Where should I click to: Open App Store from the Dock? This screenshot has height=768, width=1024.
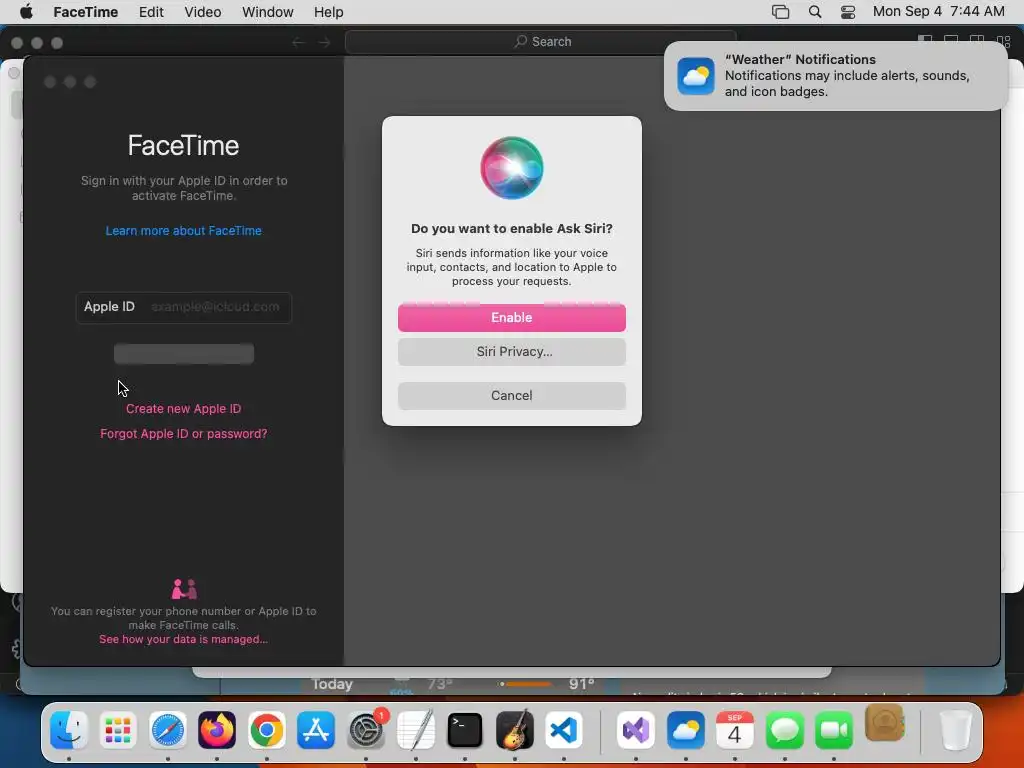pyautogui.click(x=316, y=730)
